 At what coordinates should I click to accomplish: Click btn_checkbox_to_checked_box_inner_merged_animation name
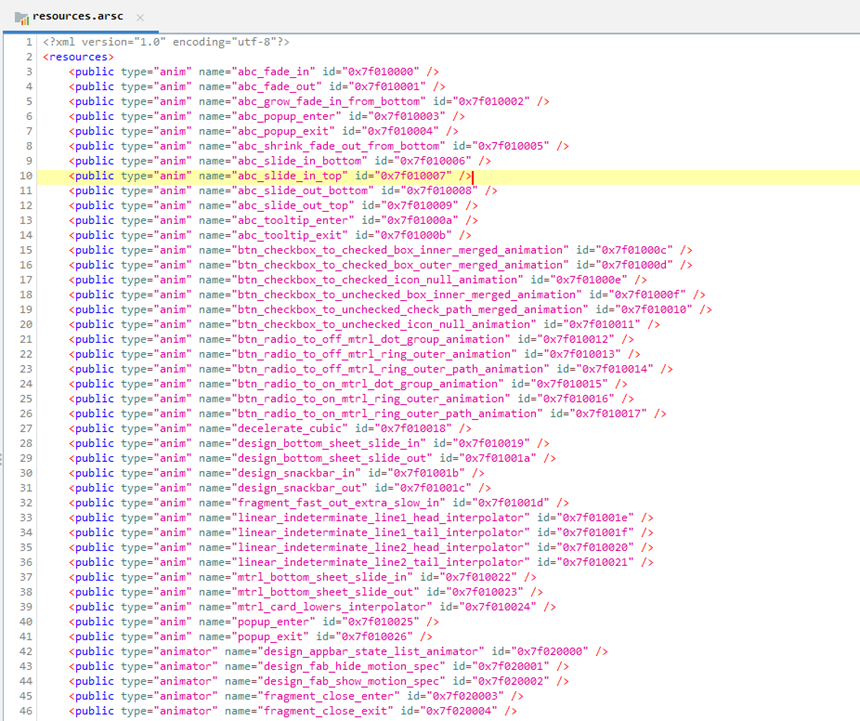click(400, 249)
